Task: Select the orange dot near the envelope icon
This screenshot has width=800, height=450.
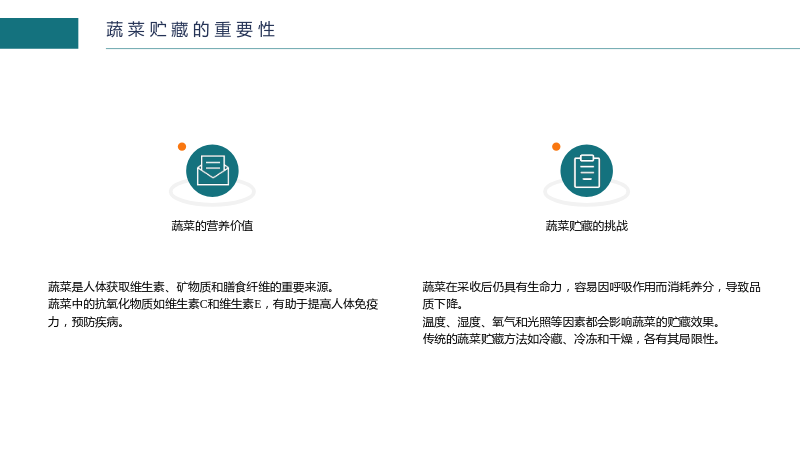Action: click(182, 146)
